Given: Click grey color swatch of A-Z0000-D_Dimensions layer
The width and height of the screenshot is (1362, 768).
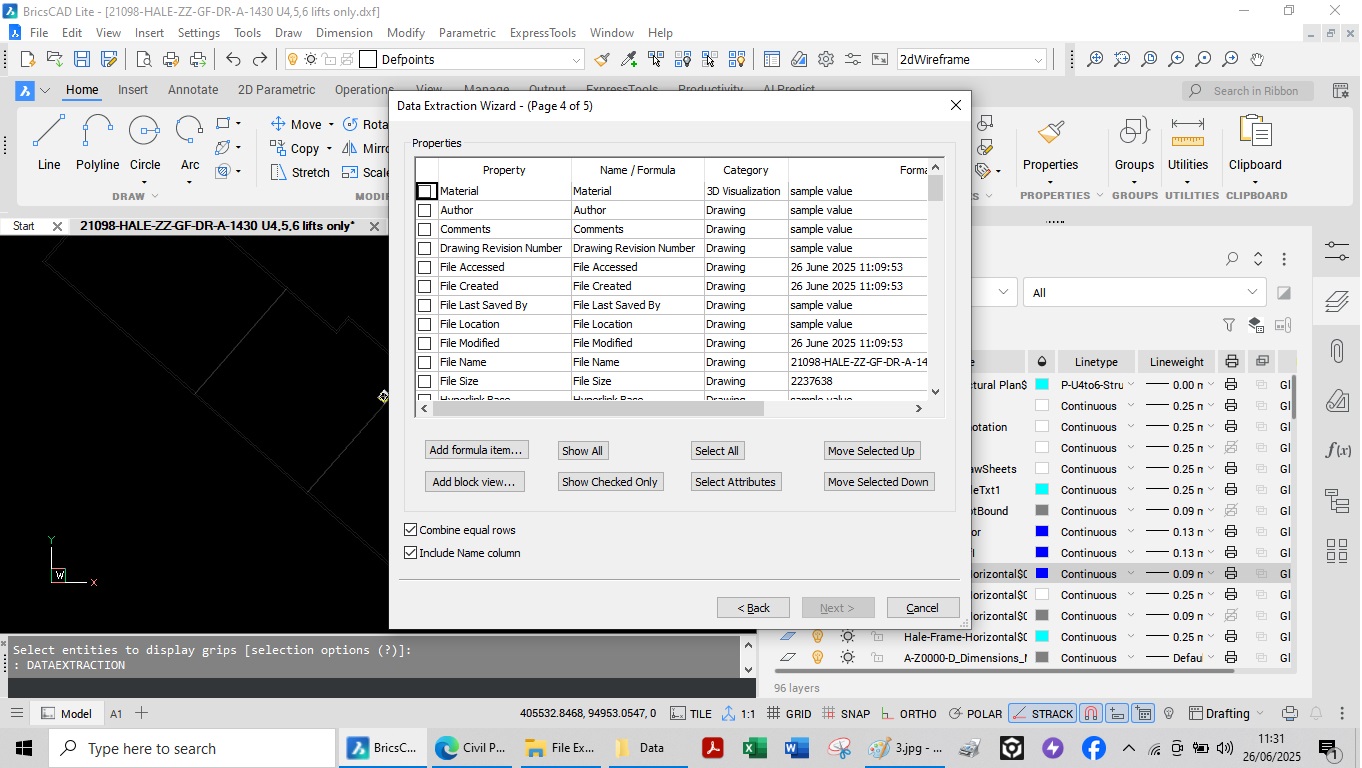Looking at the screenshot, I should [1041, 658].
